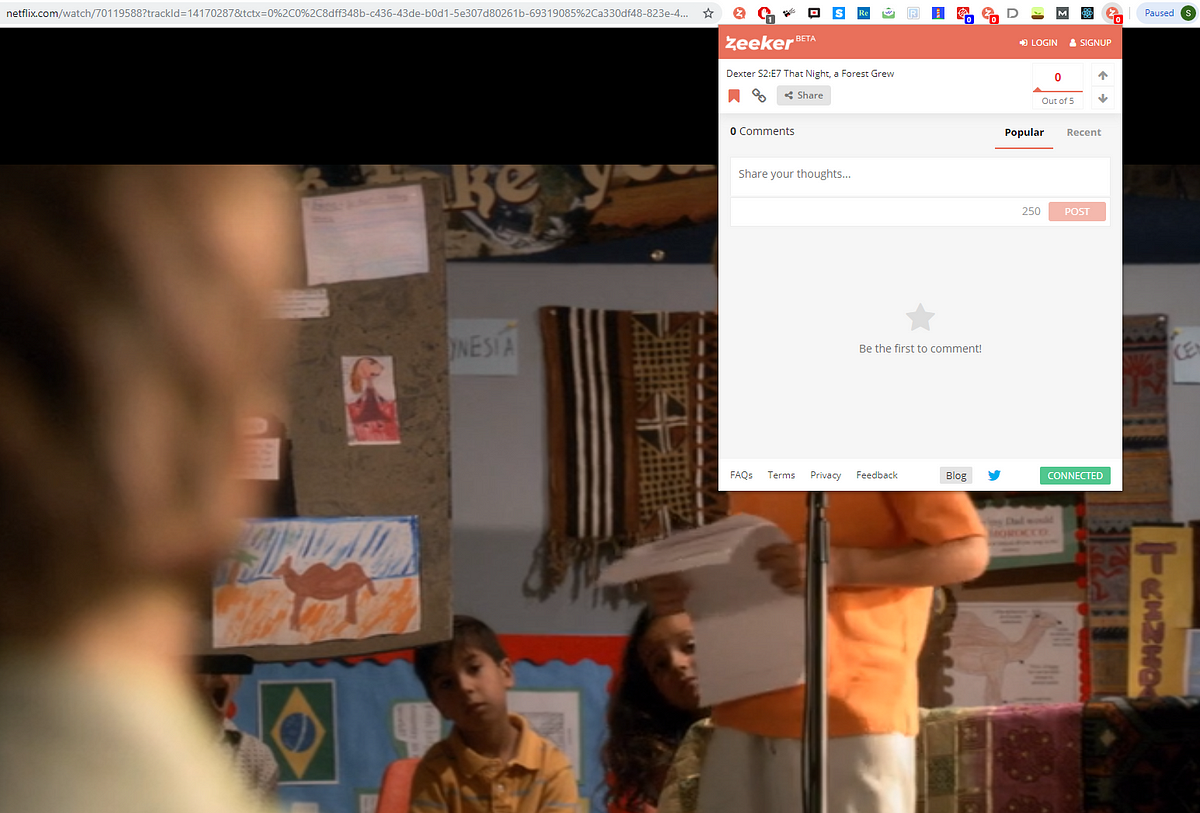Image resolution: width=1200 pixels, height=813 pixels.
Task: Open the green sprout extension icon
Action: point(1038,13)
